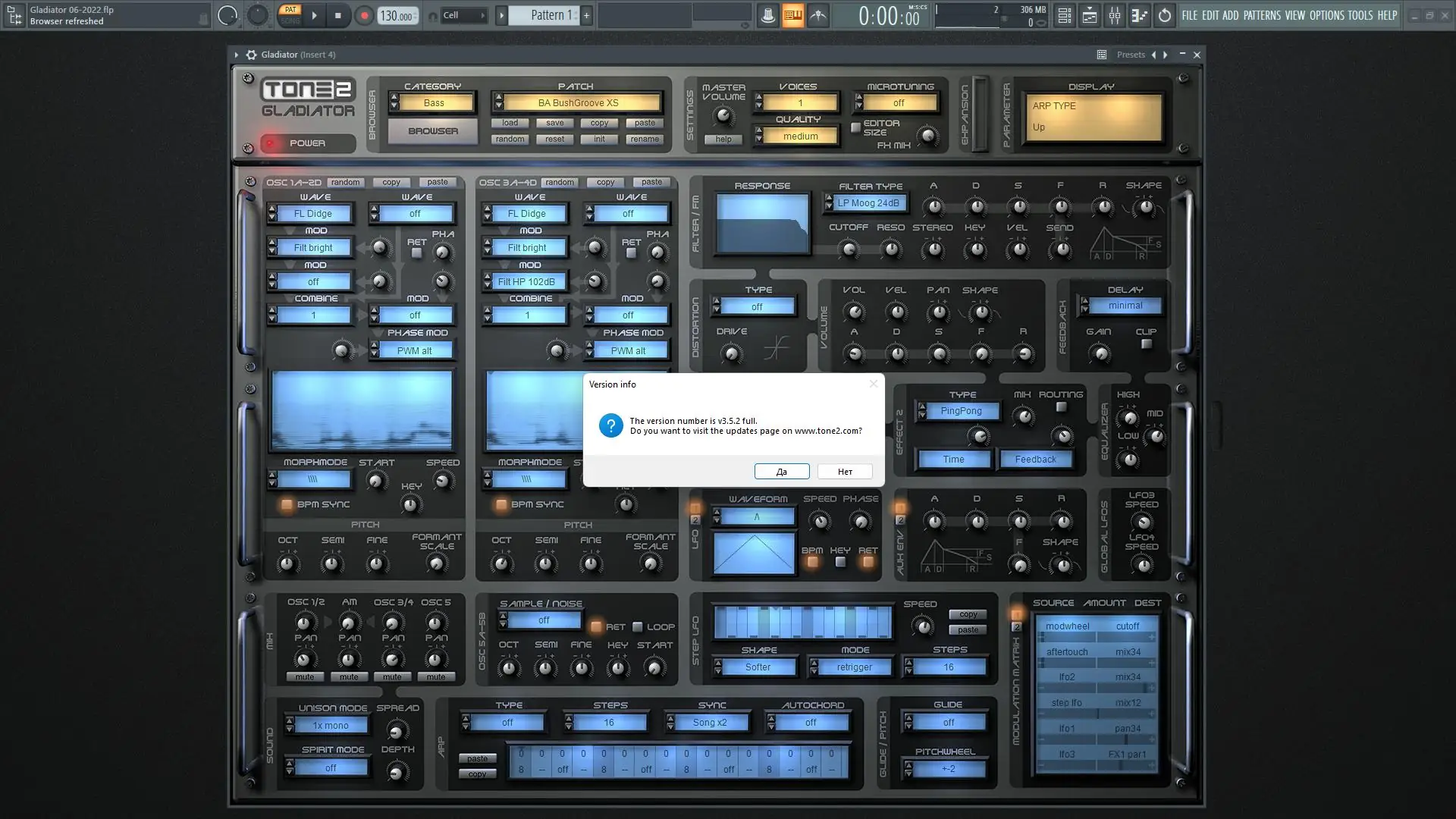Open the FILTER TYPE LP Moog 24dB dropdown
This screenshot has width=1456, height=819.
tap(868, 203)
